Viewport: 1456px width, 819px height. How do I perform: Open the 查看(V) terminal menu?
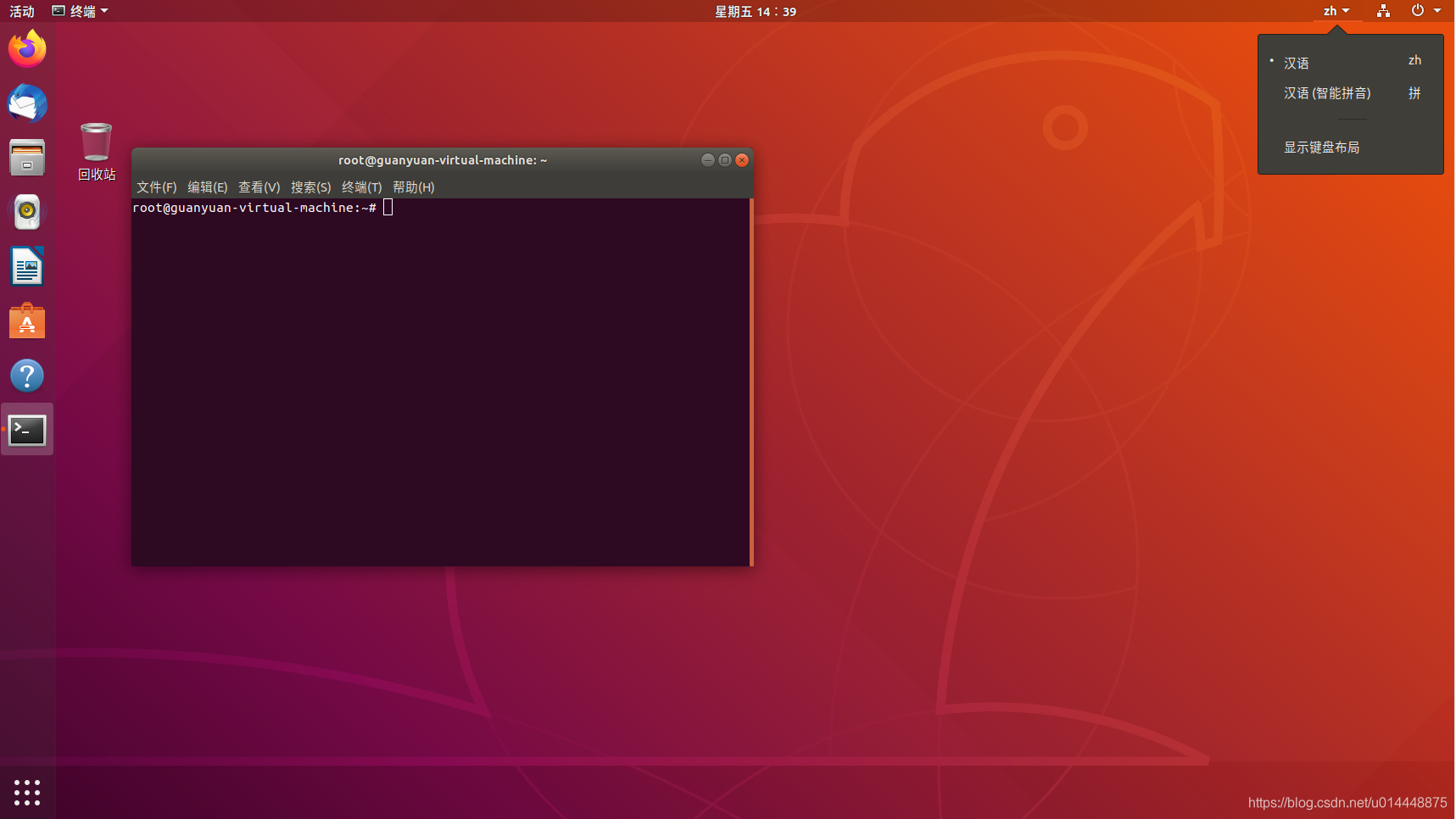tap(259, 187)
